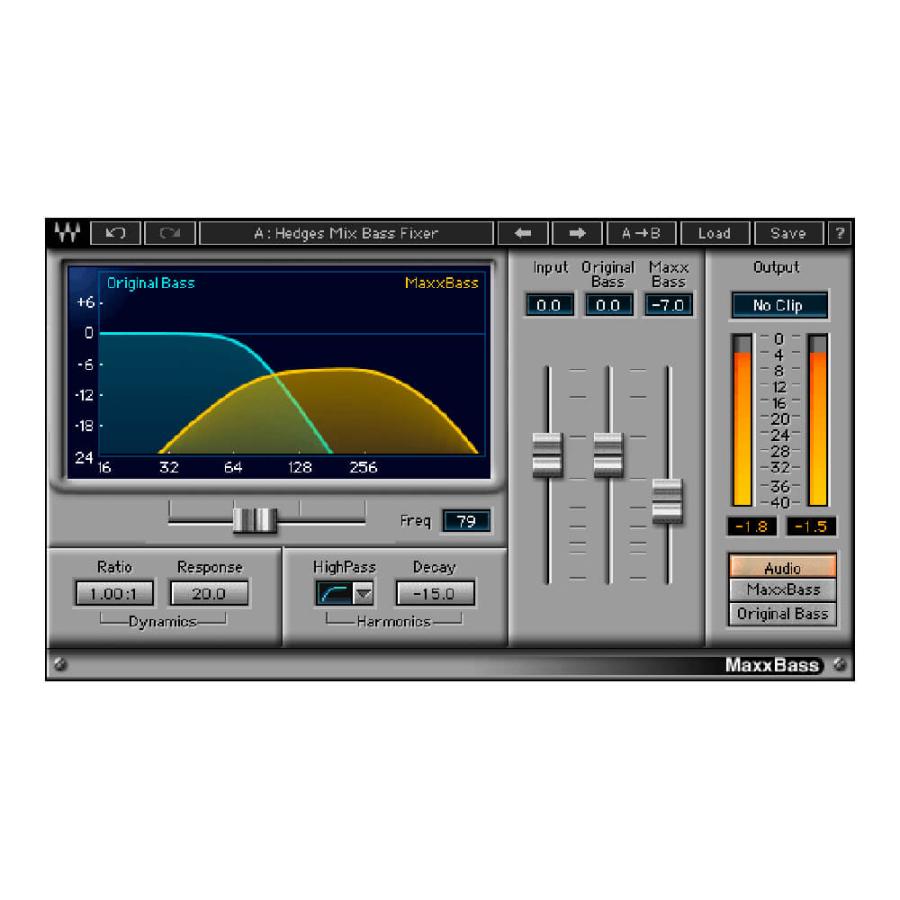
Task: Click the Maxx Bass gain value -7.0
Action: click(x=668, y=305)
